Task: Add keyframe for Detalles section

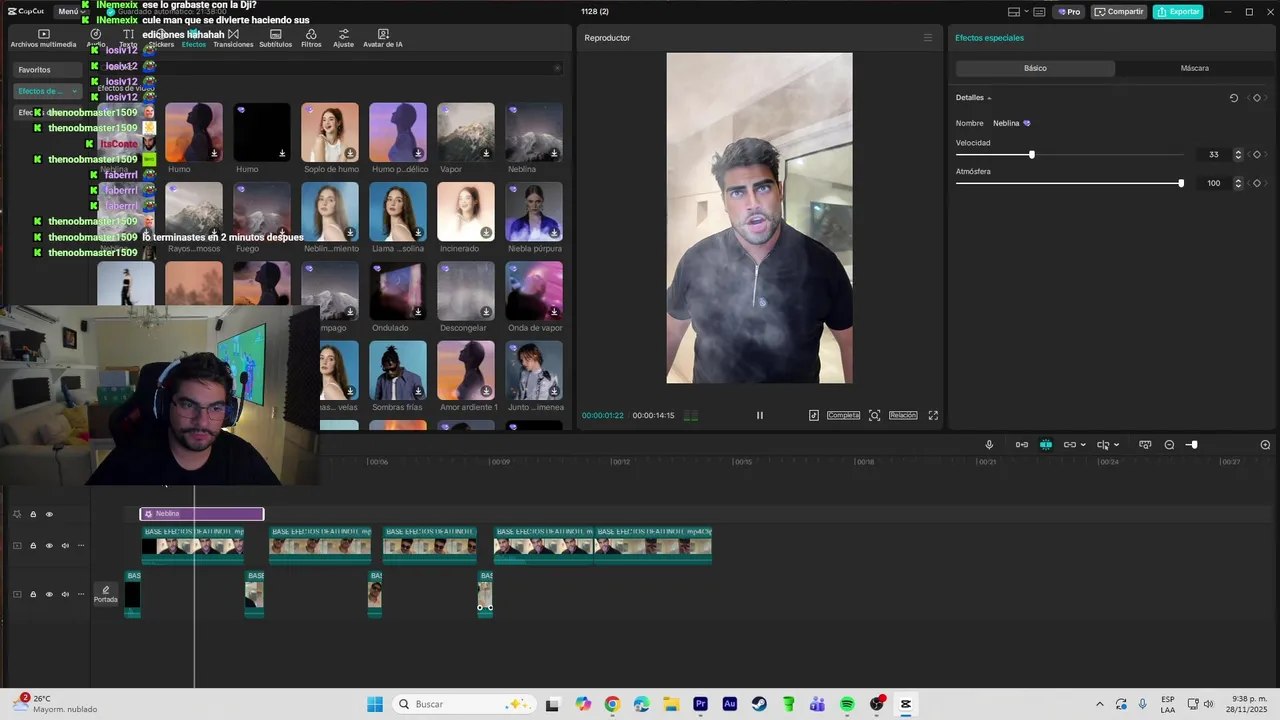Action: click(1257, 98)
